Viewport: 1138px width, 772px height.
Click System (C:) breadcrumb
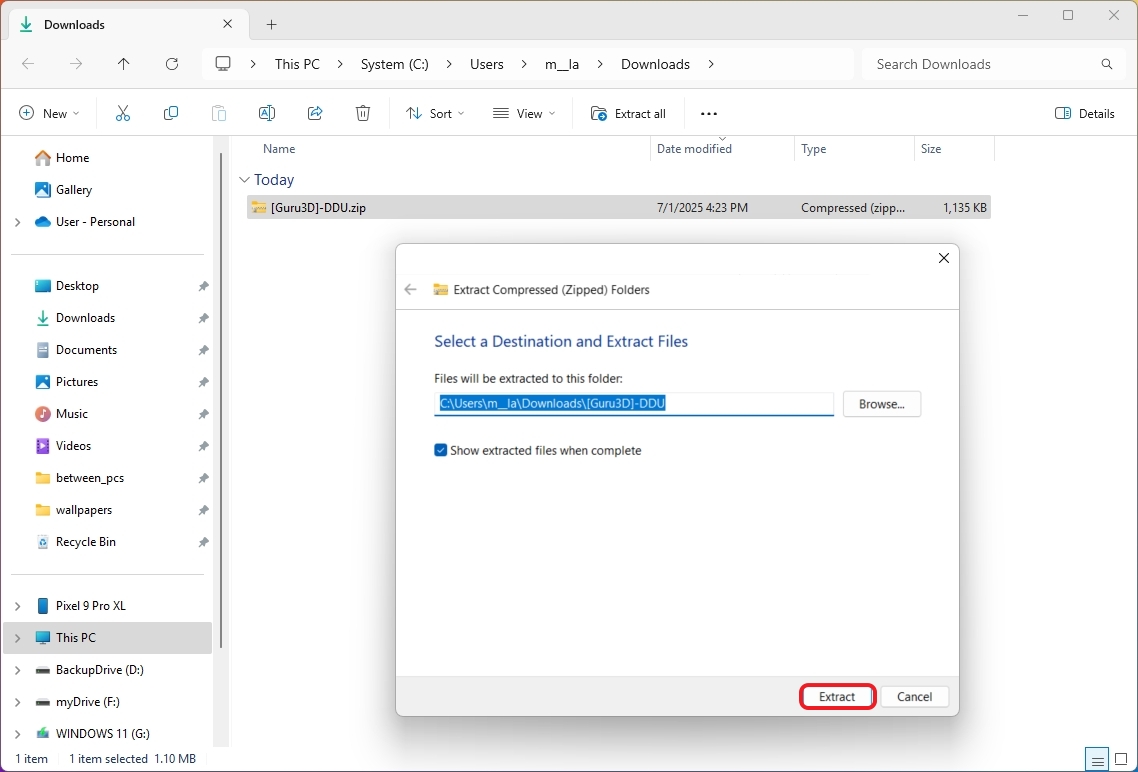coord(395,64)
